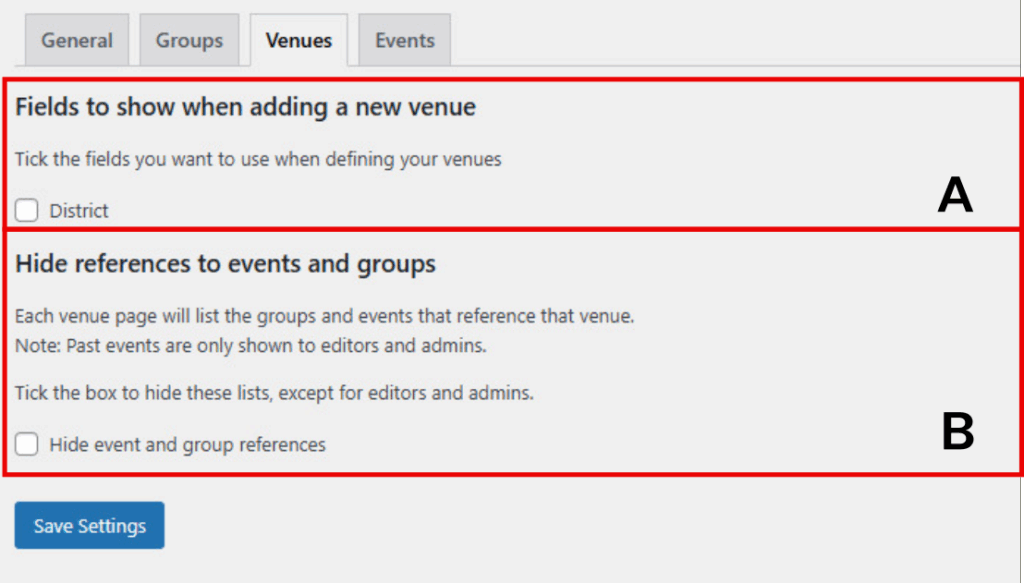Click the 'Note: Past events' line

(x=251, y=345)
